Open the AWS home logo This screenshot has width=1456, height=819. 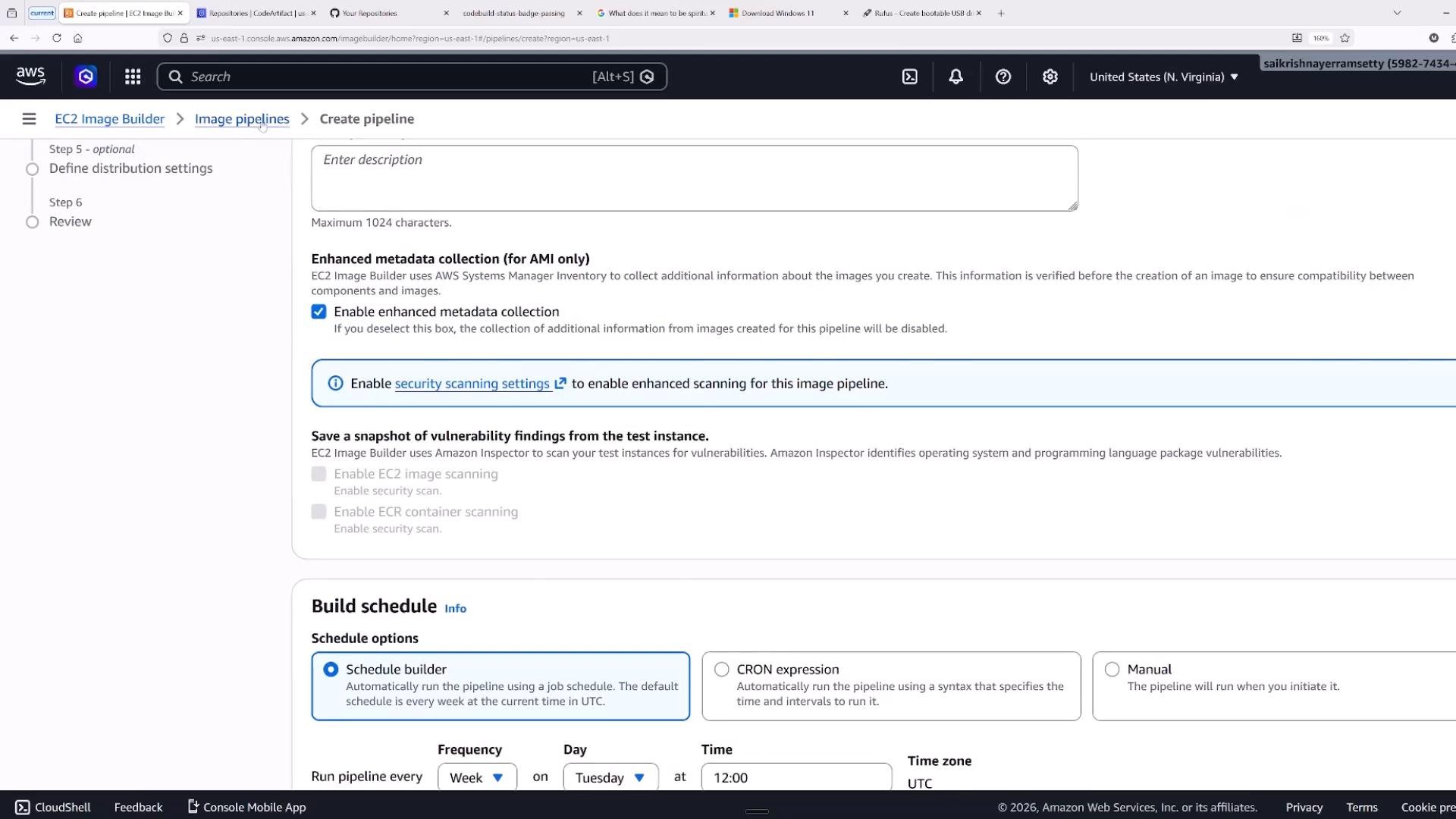point(30,76)
